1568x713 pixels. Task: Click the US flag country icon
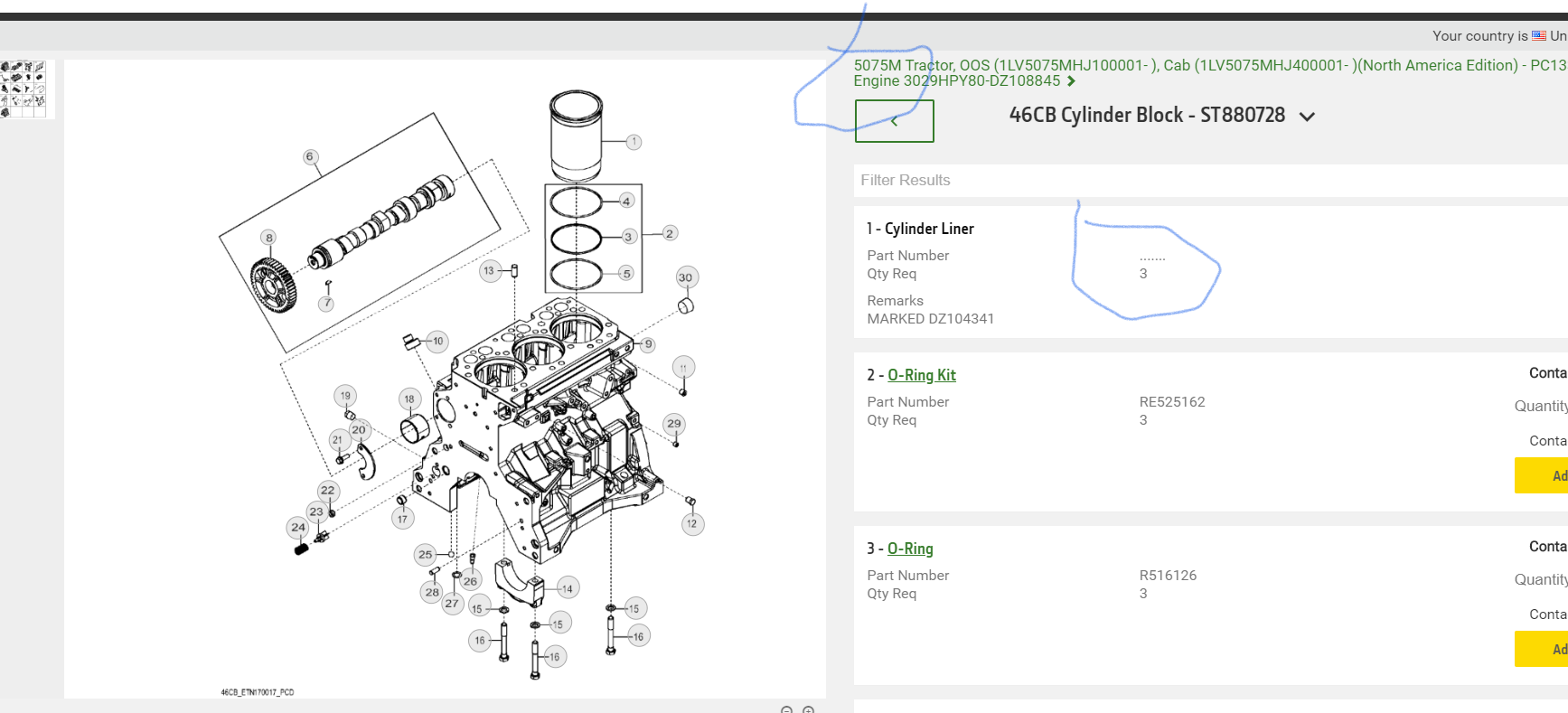(1539, 36)
